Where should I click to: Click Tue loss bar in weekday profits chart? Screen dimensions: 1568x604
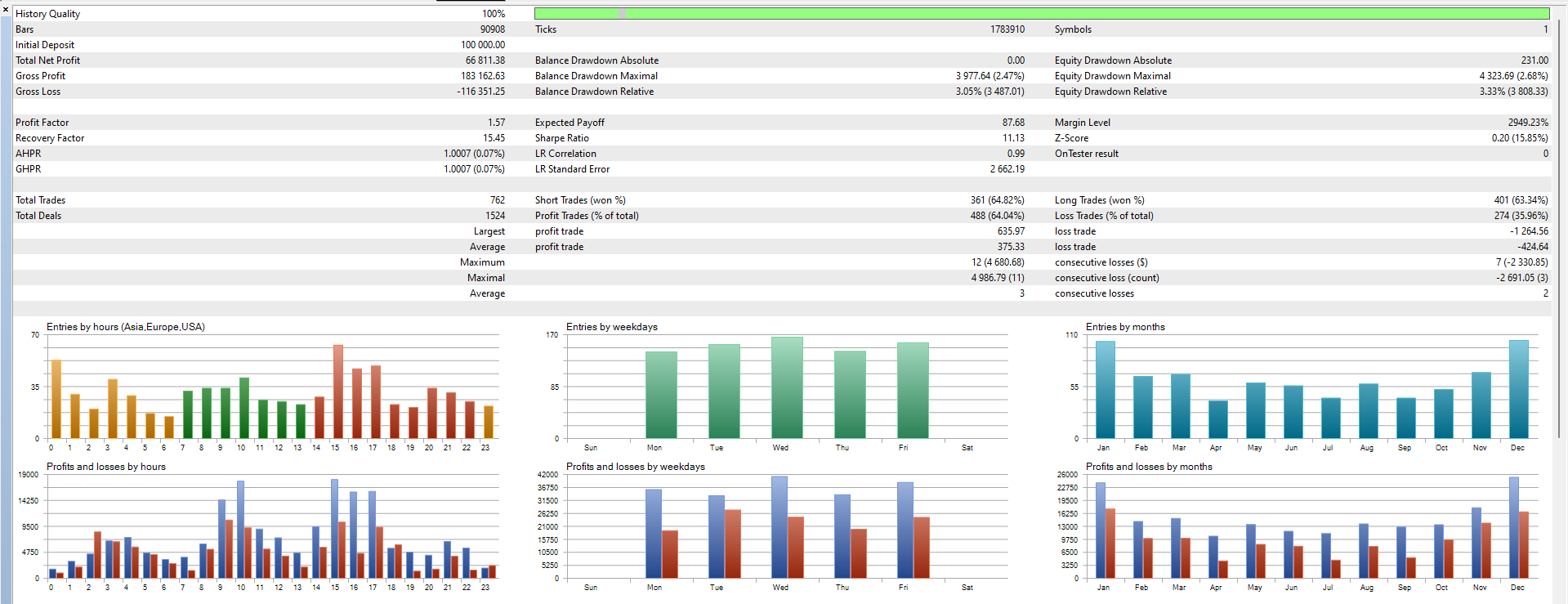(x=732, y=544)
